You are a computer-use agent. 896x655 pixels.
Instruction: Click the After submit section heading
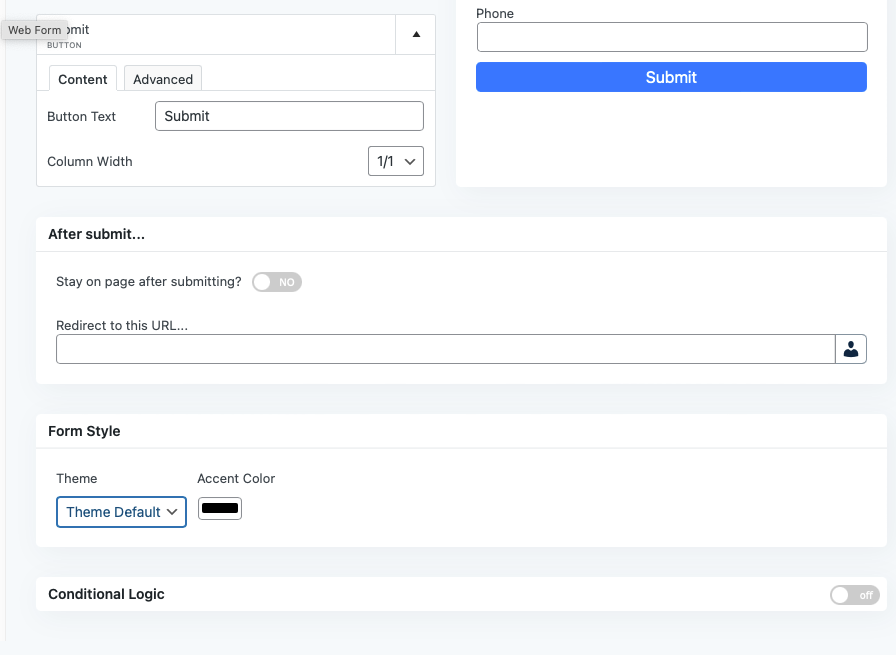[97, 234]
